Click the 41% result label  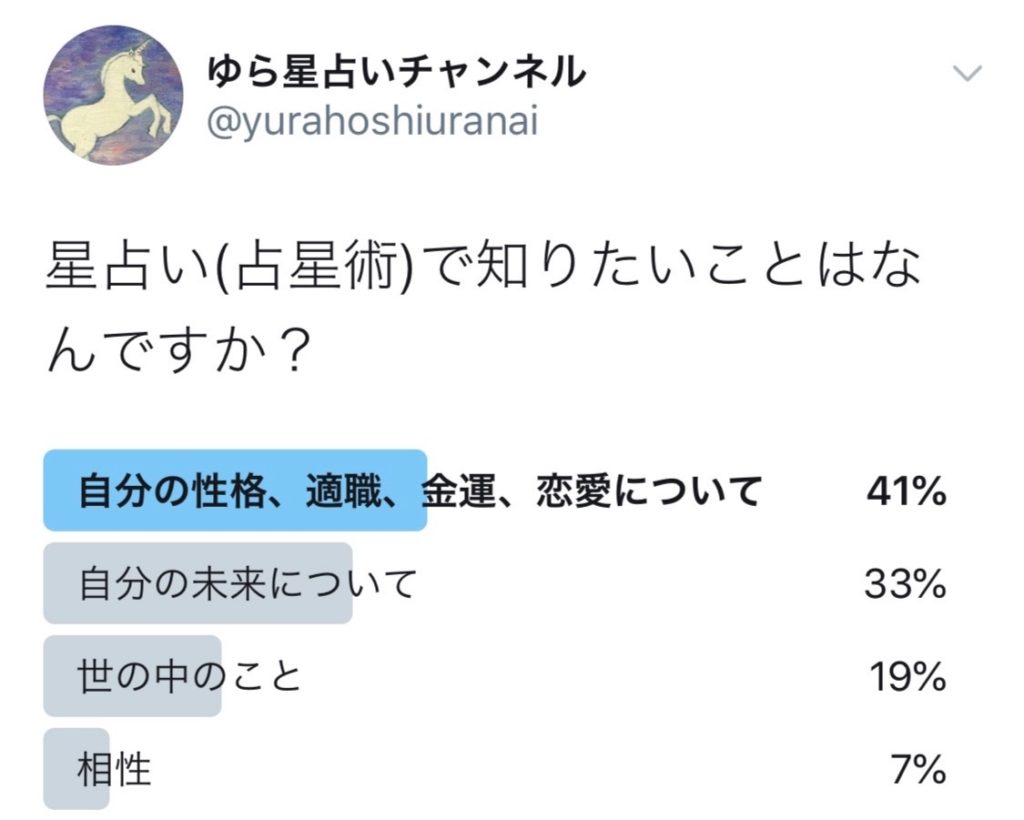906,491
